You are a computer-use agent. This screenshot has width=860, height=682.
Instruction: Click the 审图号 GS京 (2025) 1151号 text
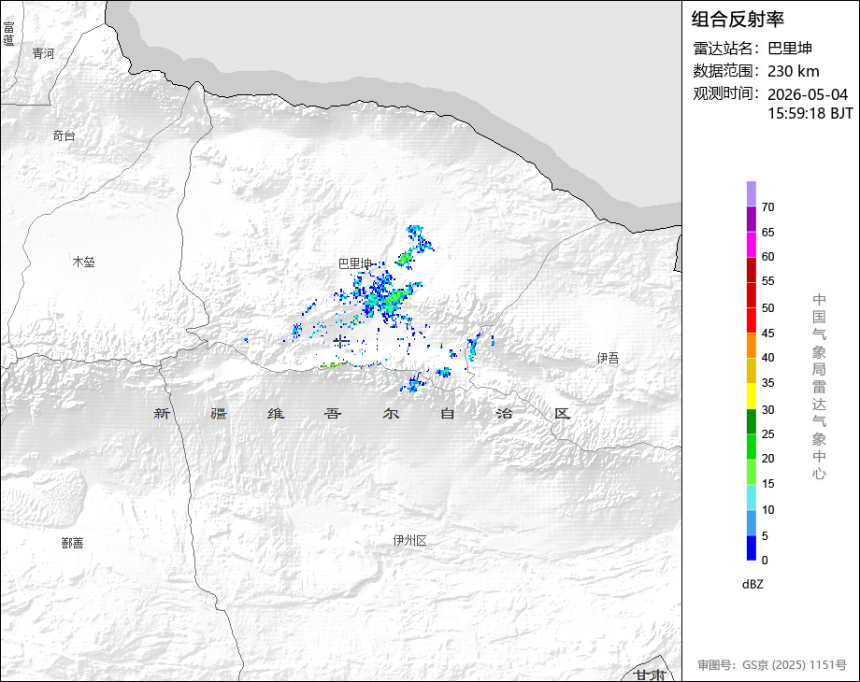(772, 665)
